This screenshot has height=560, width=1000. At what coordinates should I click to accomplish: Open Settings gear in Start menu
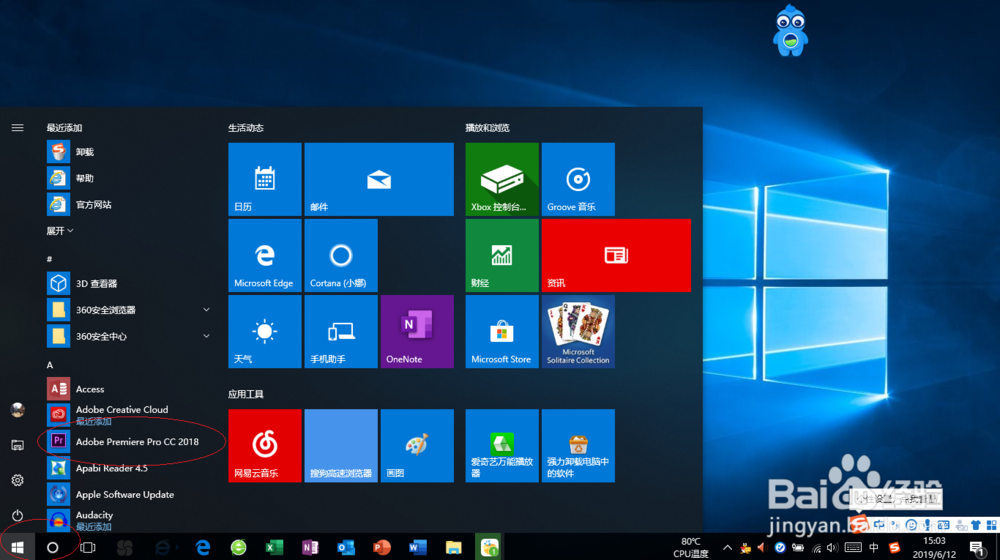click(x=17, y=480)
